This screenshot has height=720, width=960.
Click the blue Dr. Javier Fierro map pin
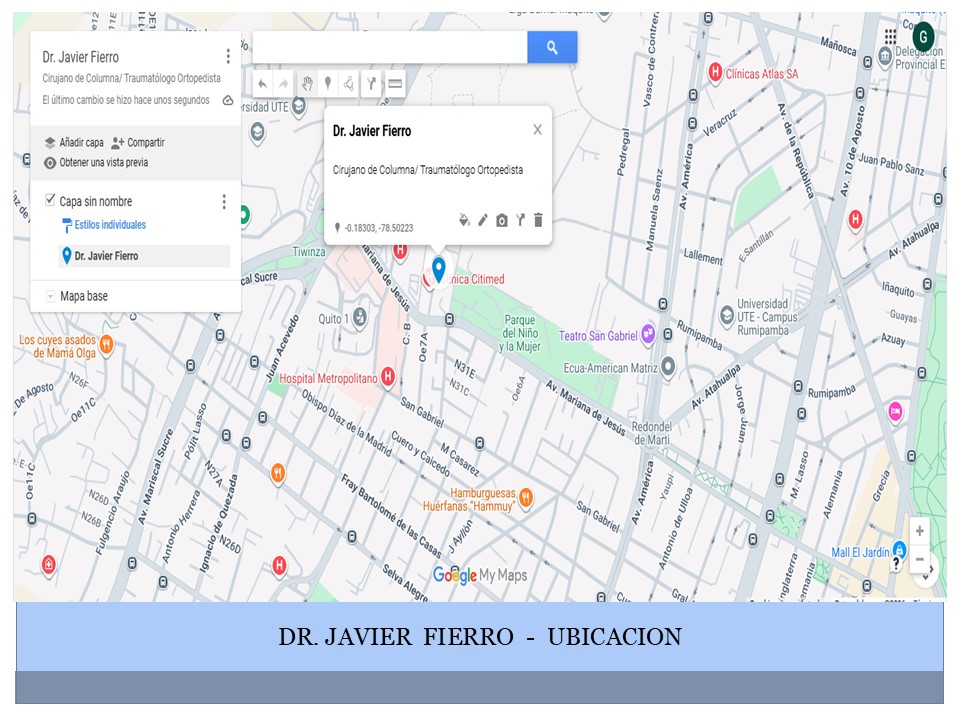[x=438, y=269]
